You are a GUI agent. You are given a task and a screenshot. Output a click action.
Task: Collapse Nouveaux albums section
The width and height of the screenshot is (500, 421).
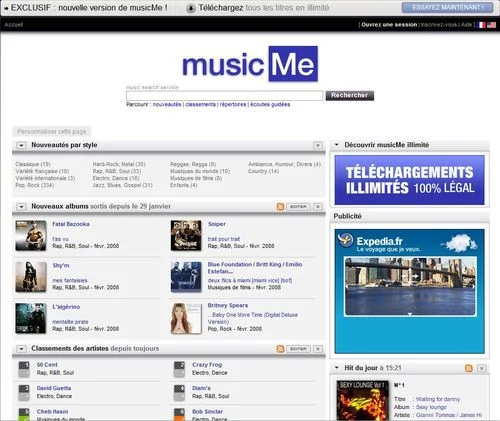21,207
